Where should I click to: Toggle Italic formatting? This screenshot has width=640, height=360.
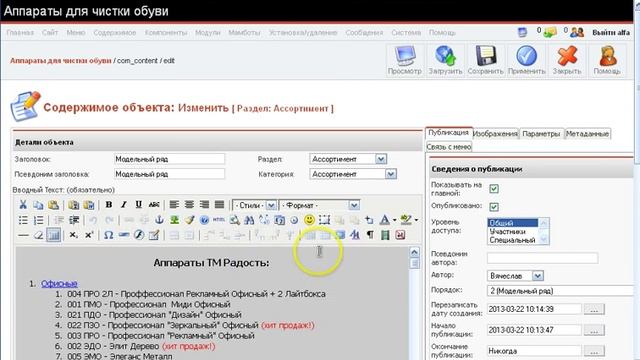124,205
